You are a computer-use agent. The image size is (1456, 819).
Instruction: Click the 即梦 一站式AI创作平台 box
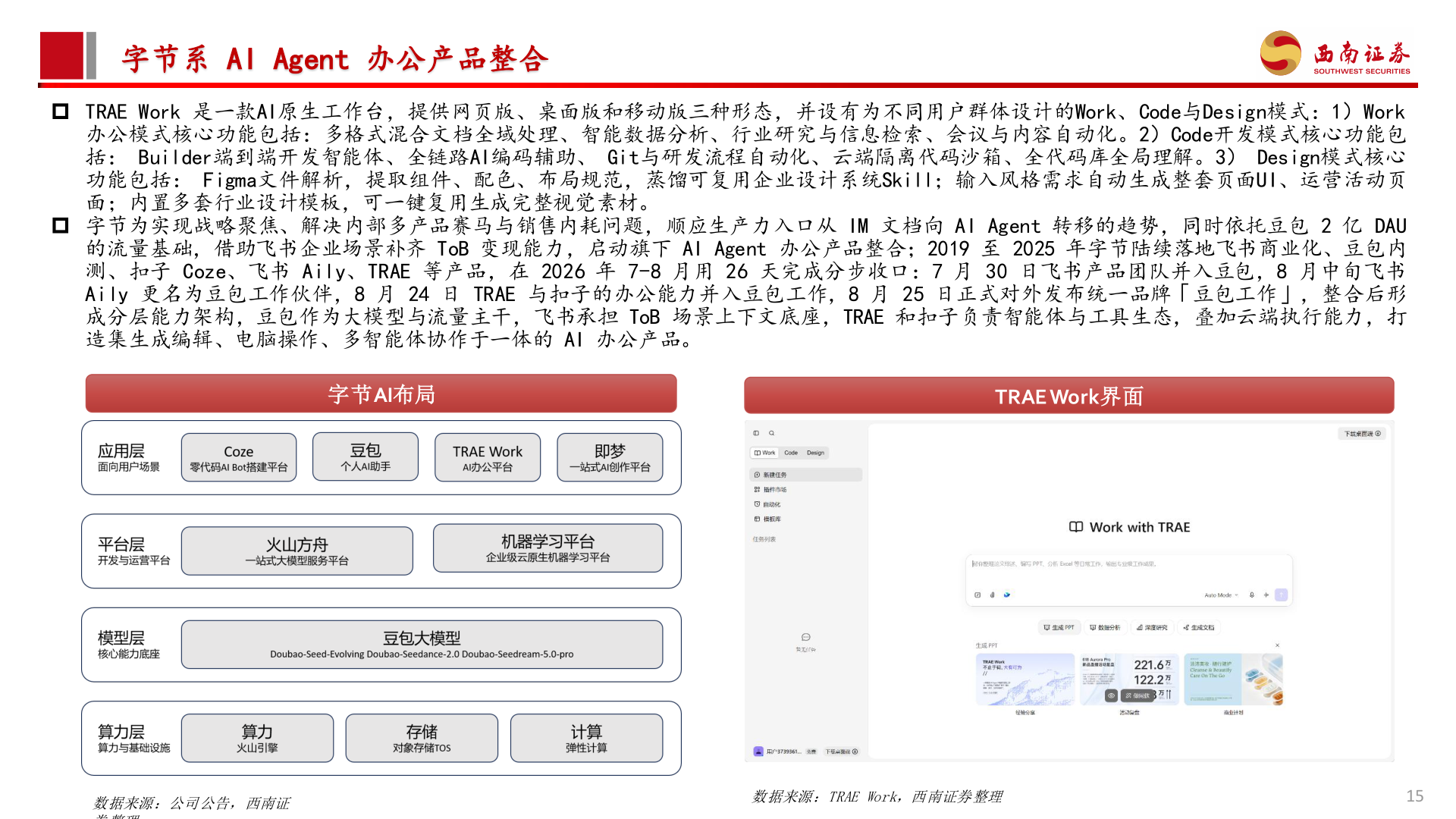click(610, 457)
